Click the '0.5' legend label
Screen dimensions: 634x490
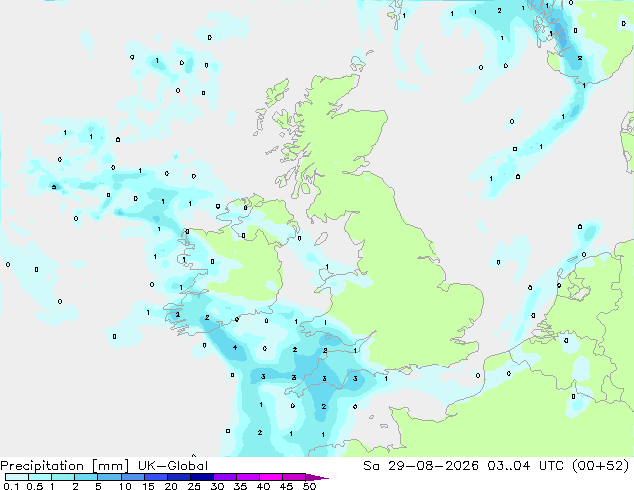tap(34, 486)
